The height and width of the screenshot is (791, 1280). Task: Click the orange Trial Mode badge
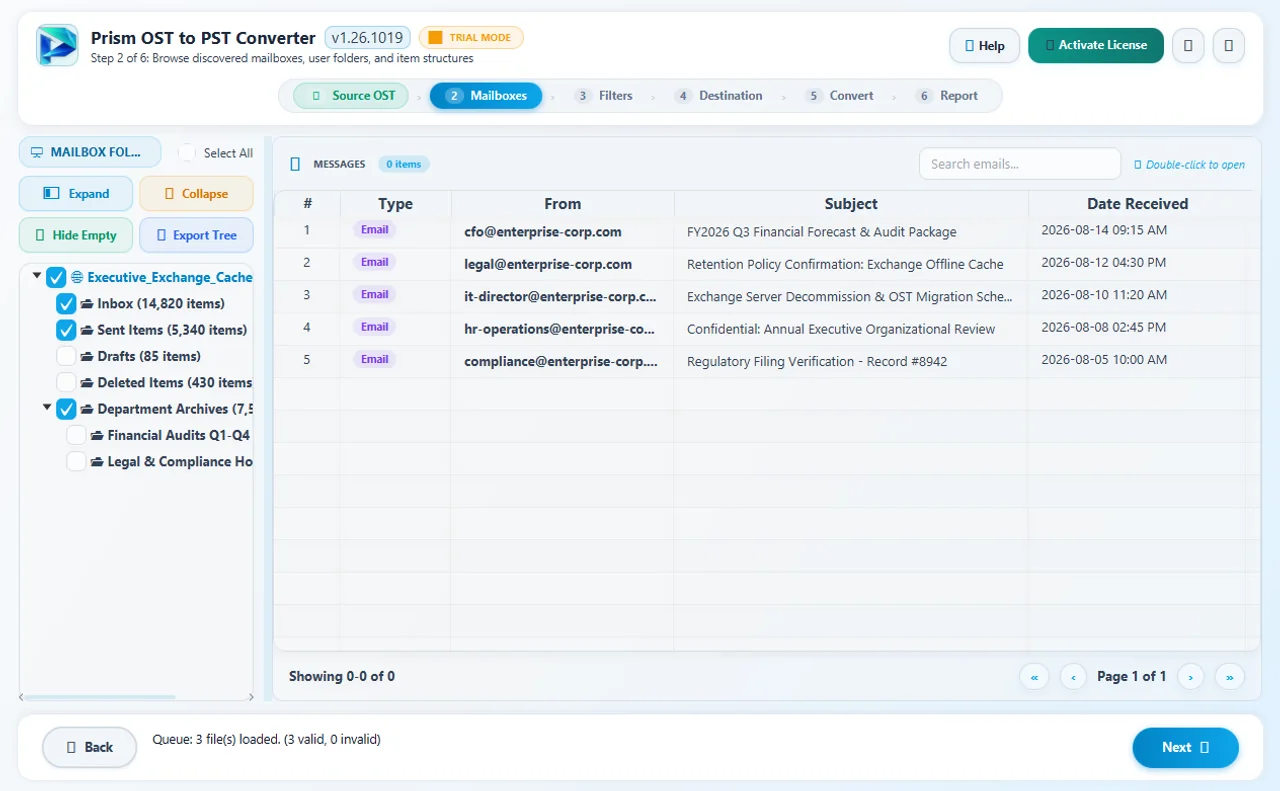(x=471, y=38)
